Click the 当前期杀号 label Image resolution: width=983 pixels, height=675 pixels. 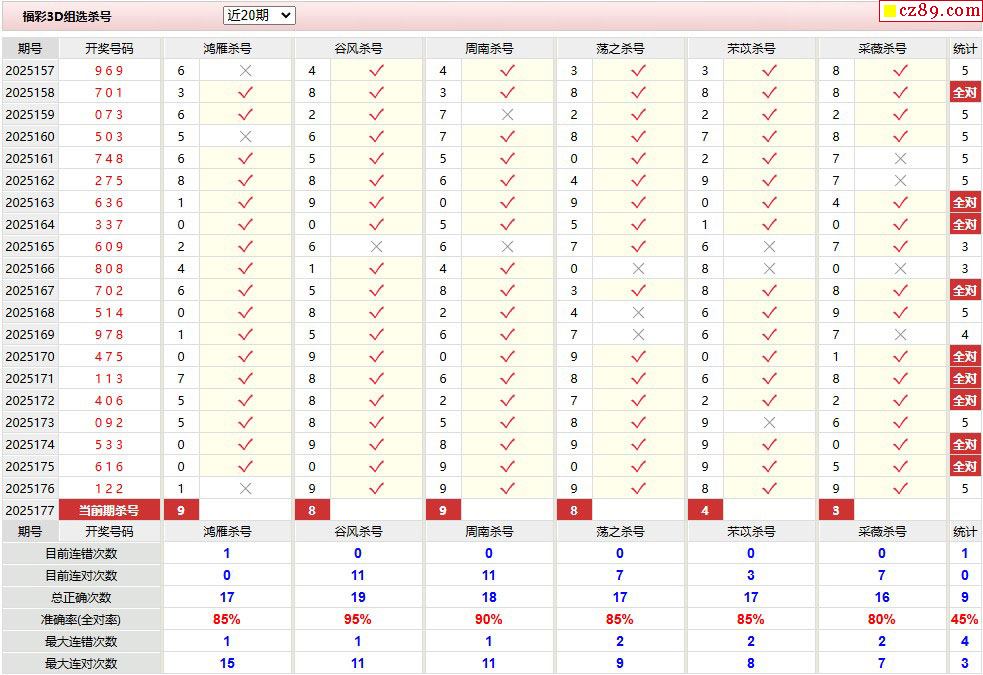[x=110, y=510]
